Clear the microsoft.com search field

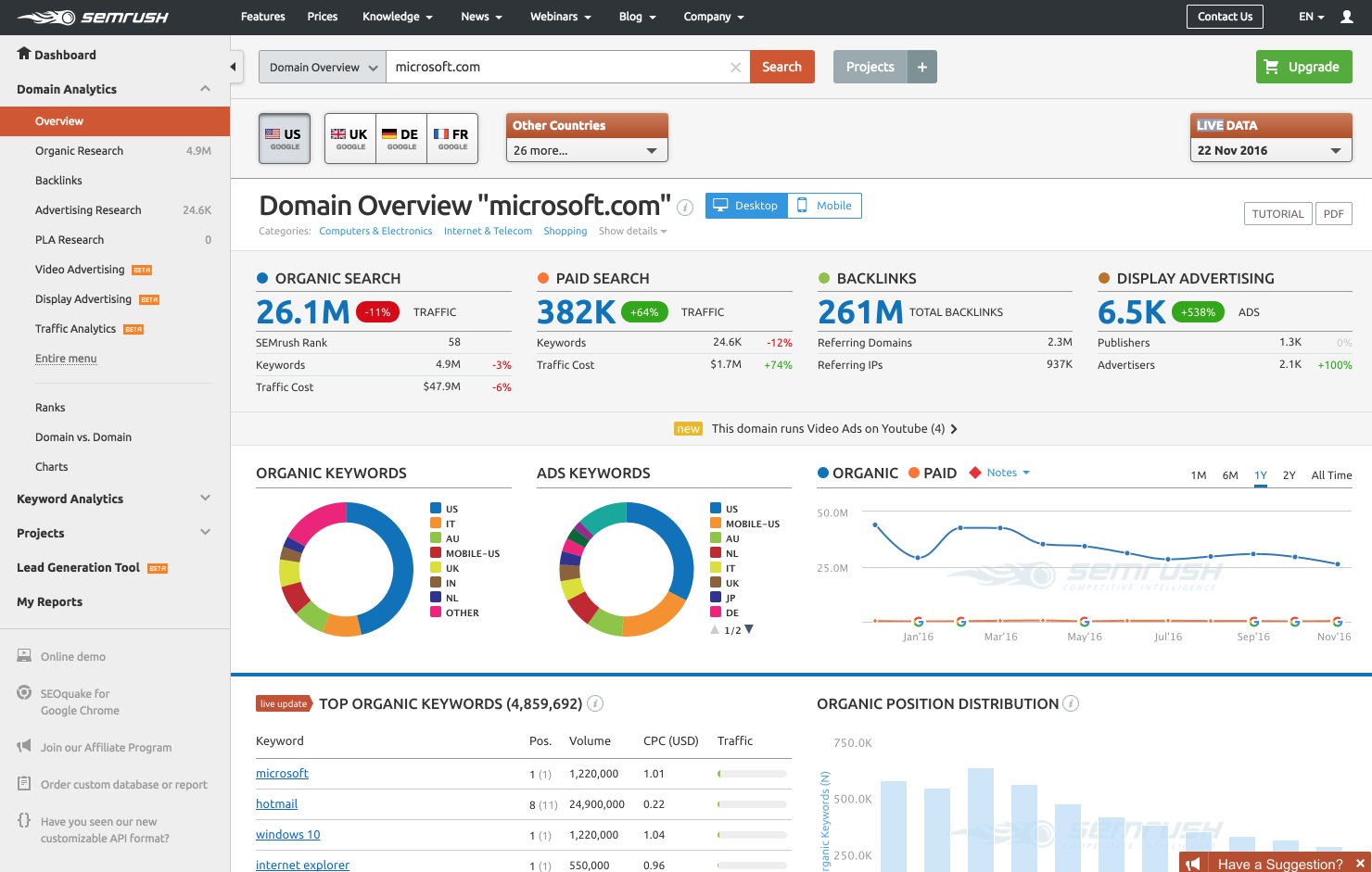(735, 67)
